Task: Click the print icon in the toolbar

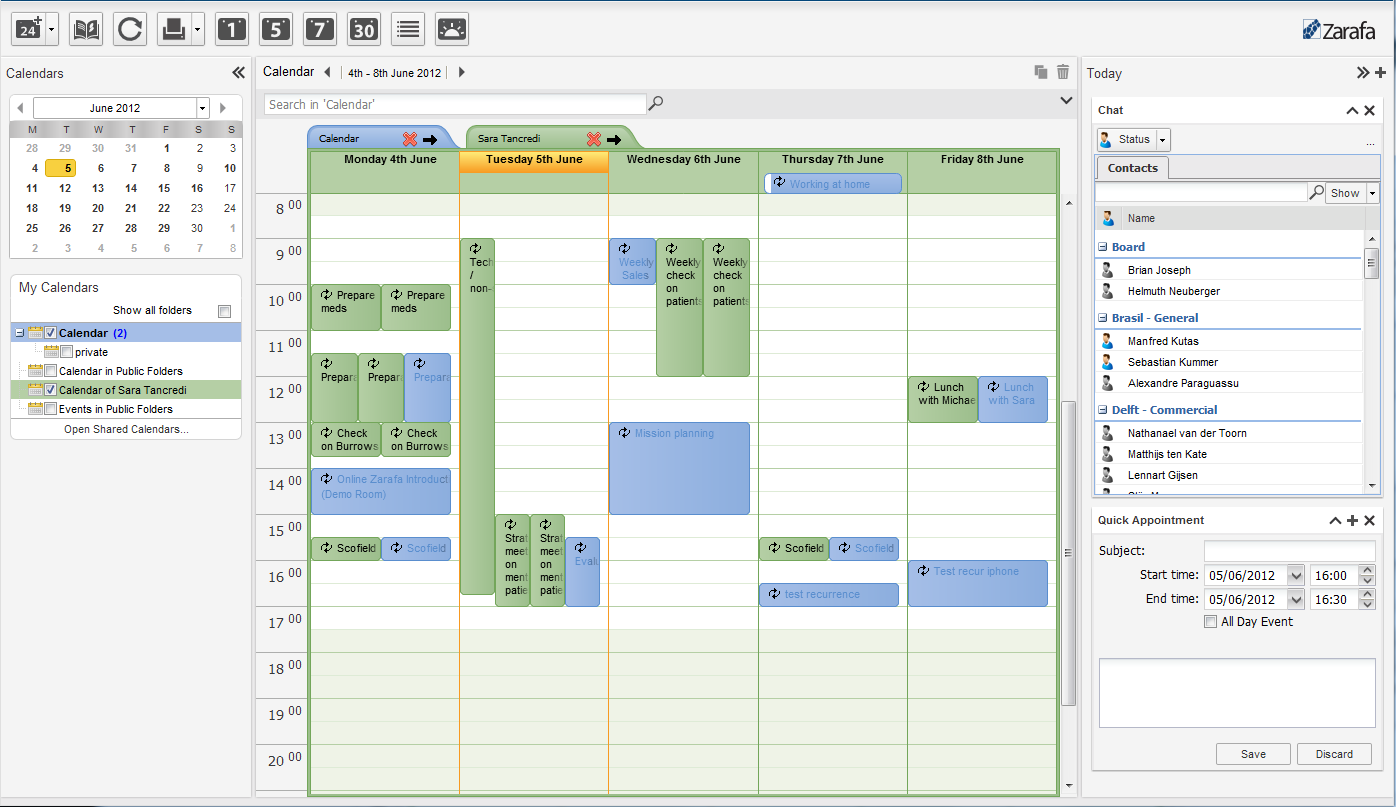Action: click(x=170, y=28)
